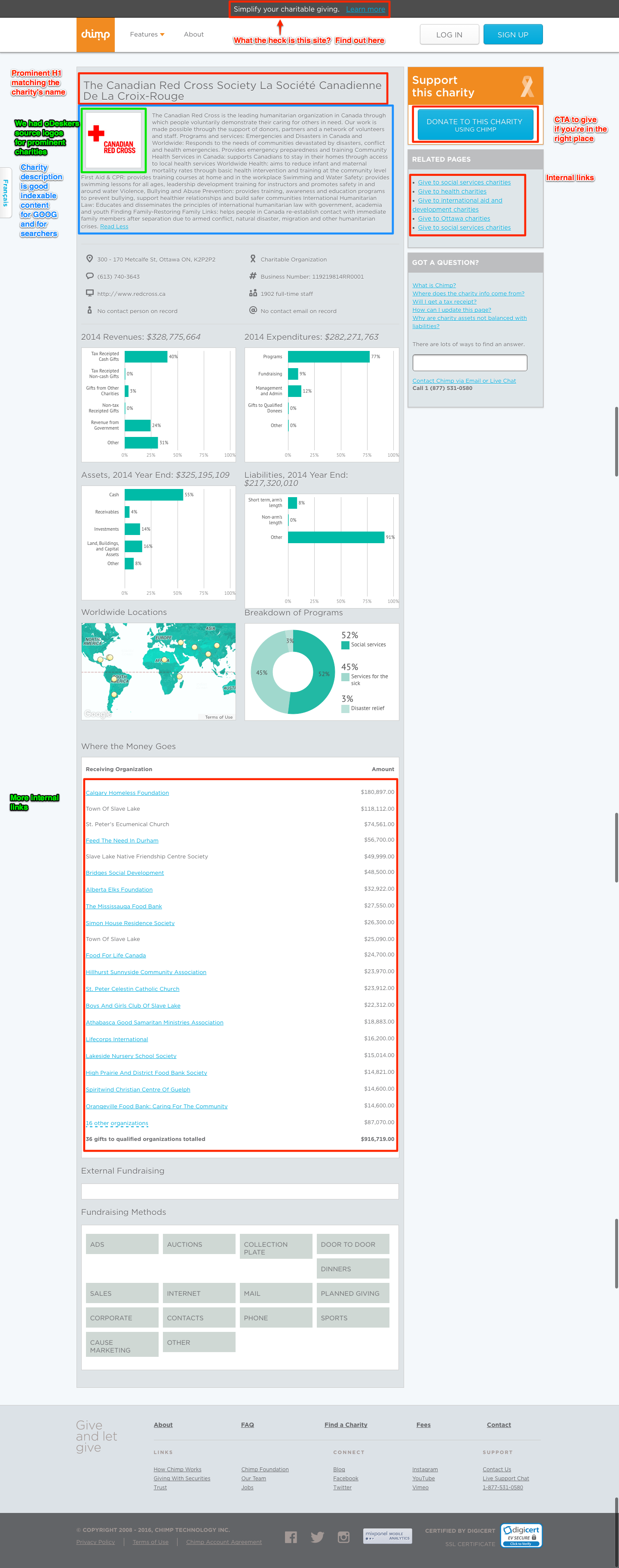Open Feed The Need In Durham link
Viewport: 619px width, 1568px height.
(122, 841)
